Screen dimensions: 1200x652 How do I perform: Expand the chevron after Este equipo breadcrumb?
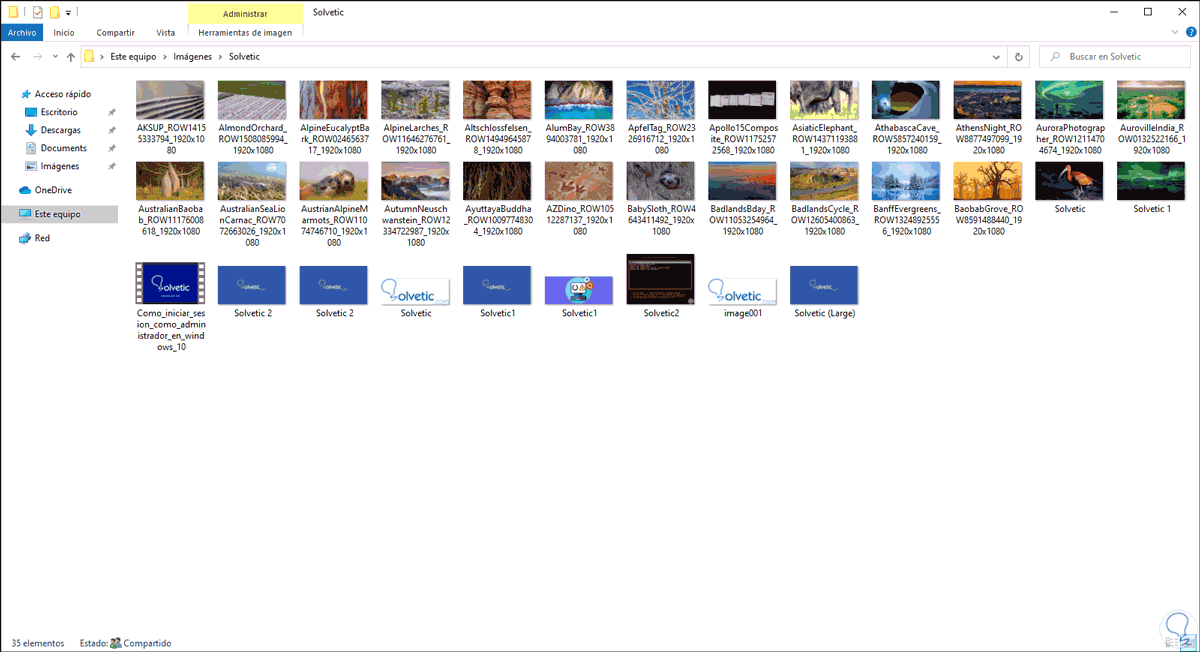[164, 57]
